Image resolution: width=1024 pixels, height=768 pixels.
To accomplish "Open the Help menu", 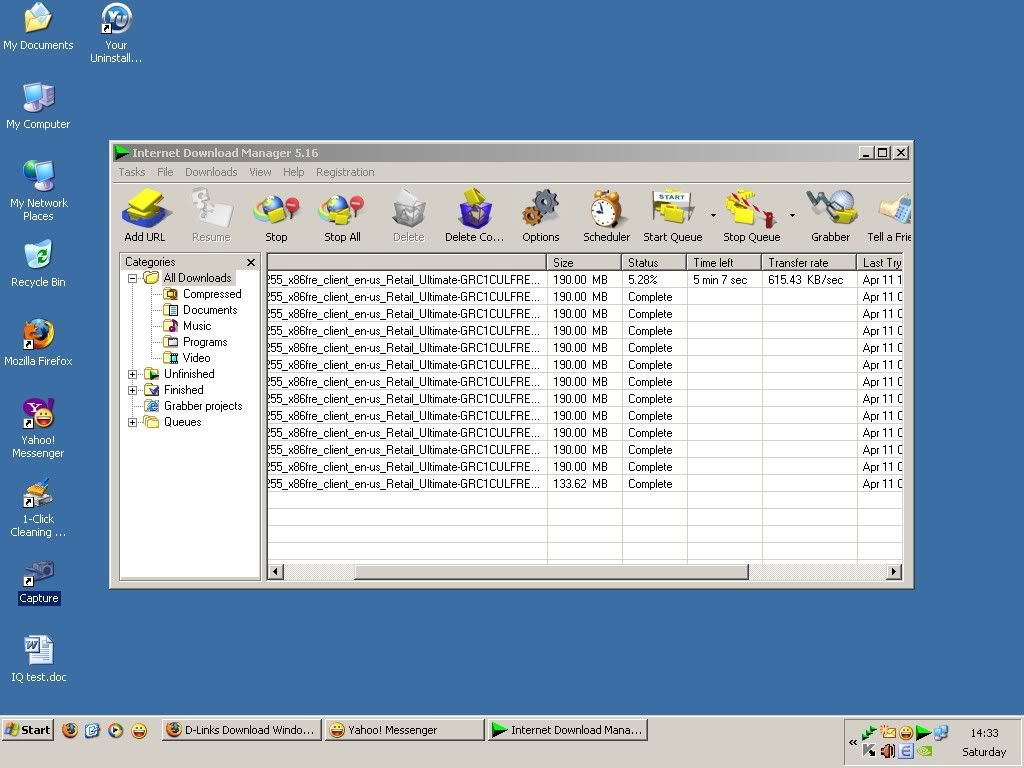I will [293, 172].
